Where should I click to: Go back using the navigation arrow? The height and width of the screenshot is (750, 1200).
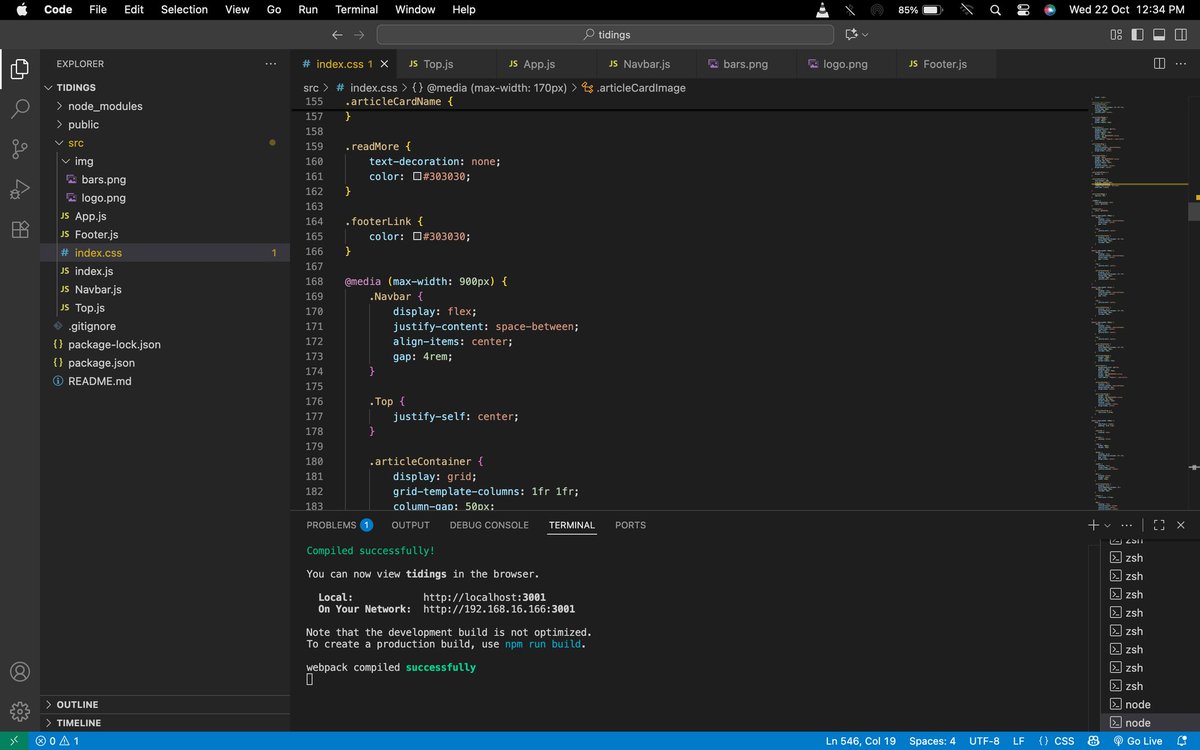click(x=337, y=34)
